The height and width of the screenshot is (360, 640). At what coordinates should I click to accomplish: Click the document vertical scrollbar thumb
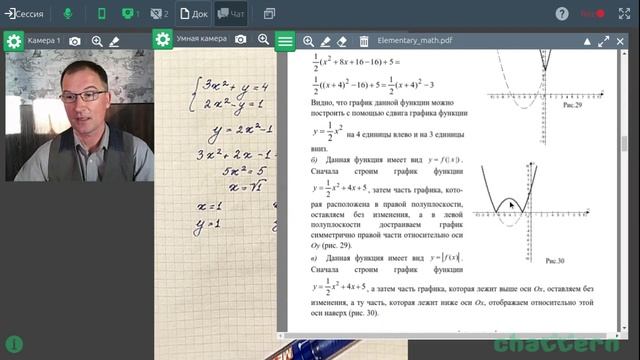click(x=624, y=144)
